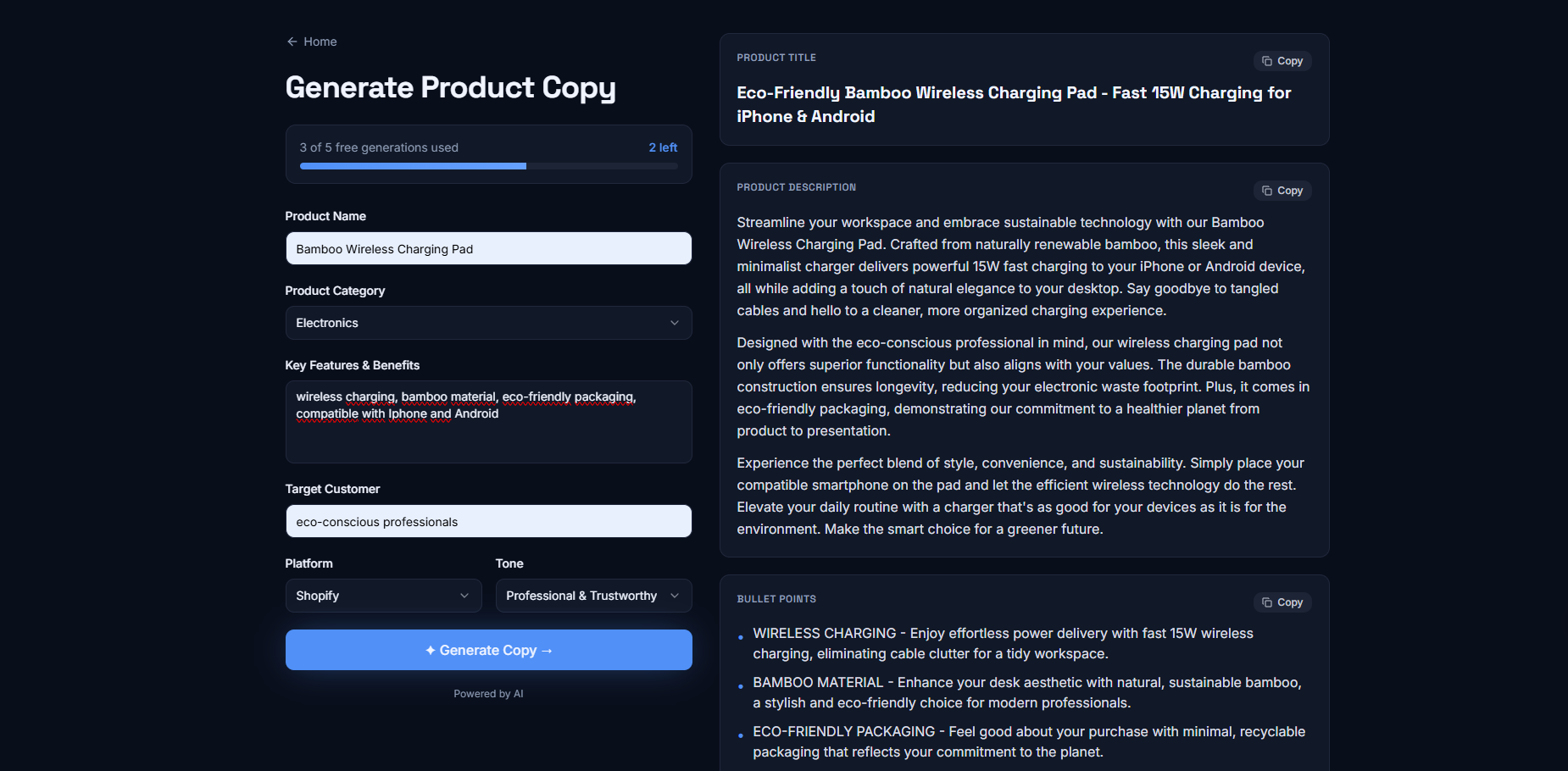The image size is (1568, 771).
Task: Select the generated product title text
Action: [1014, 104]
